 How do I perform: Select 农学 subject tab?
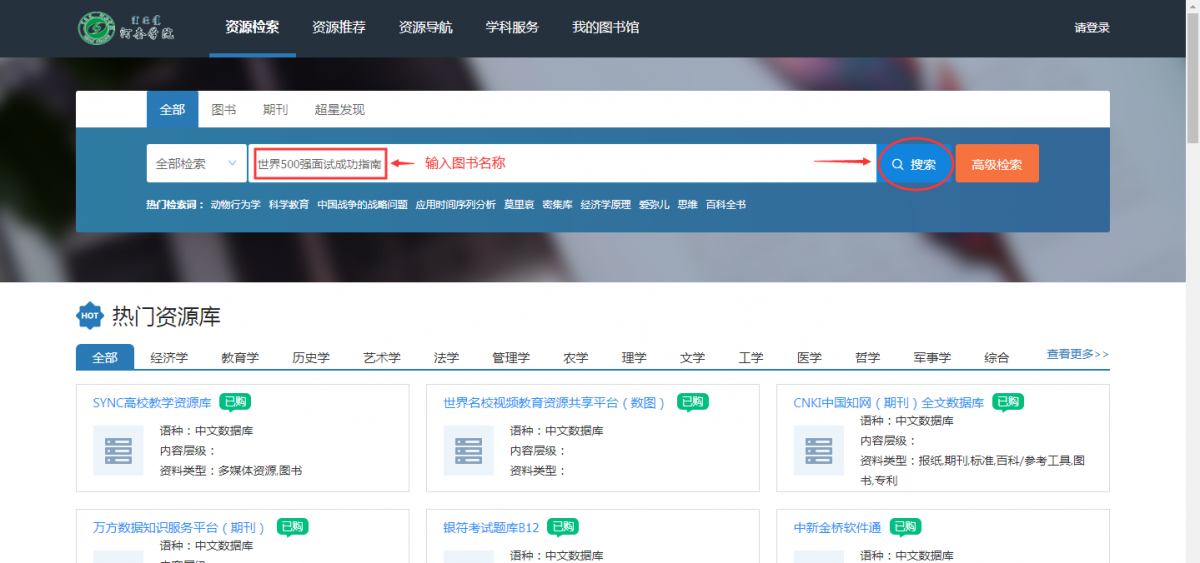click(x=576, y=357)
